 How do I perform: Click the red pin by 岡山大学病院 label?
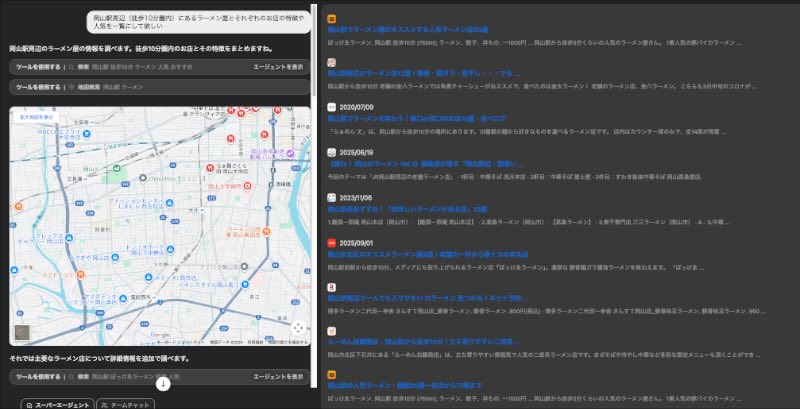(247, 187)
